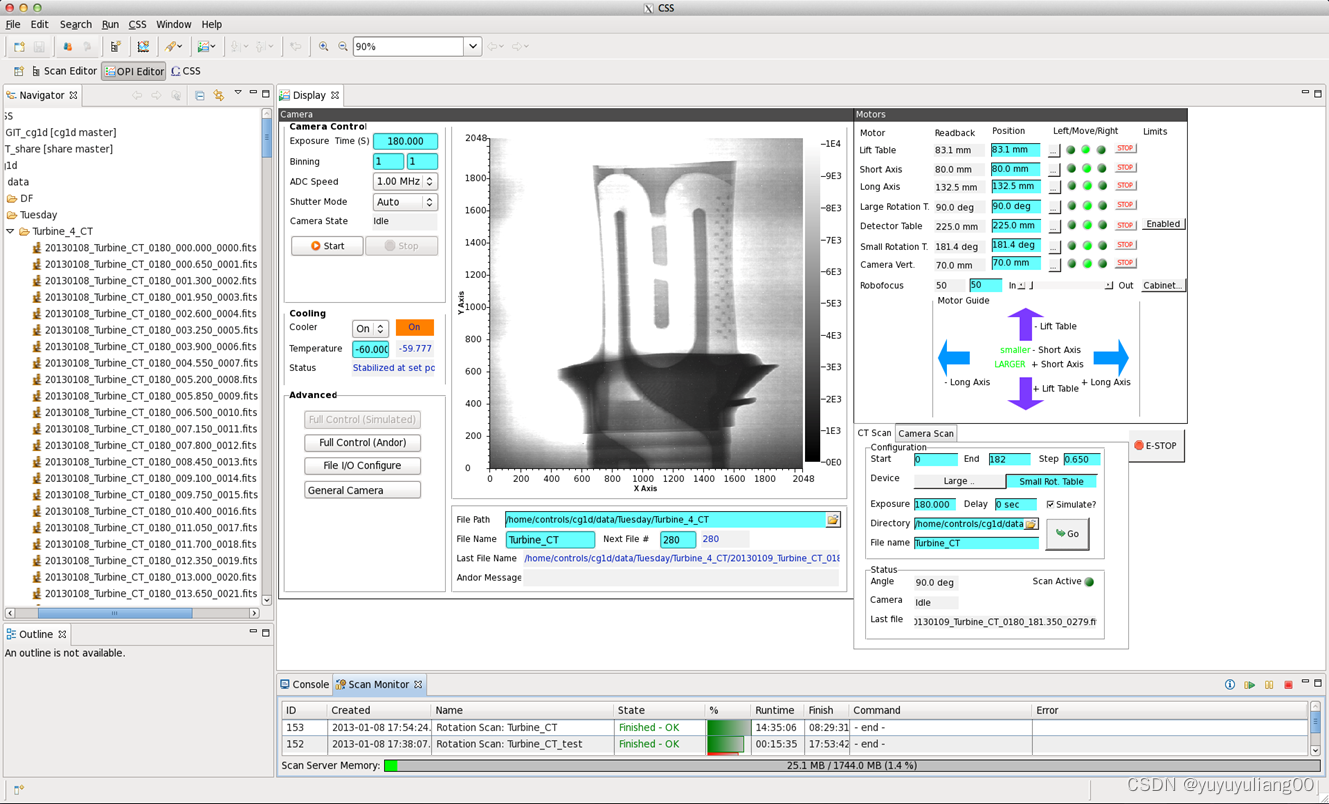Open the Shutter Mode Auto dropdown
This screenshot has height=804, width=1329.
(x=405, y=201)
